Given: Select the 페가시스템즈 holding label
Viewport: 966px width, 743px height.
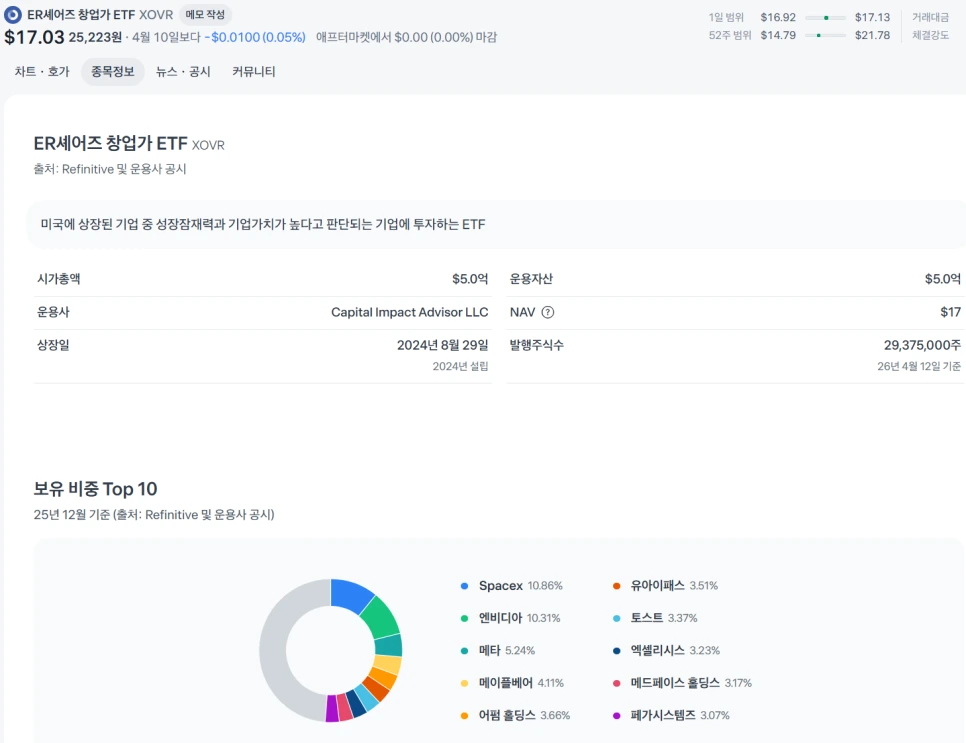Looking at the screenshot, I should tap(663, 715).
